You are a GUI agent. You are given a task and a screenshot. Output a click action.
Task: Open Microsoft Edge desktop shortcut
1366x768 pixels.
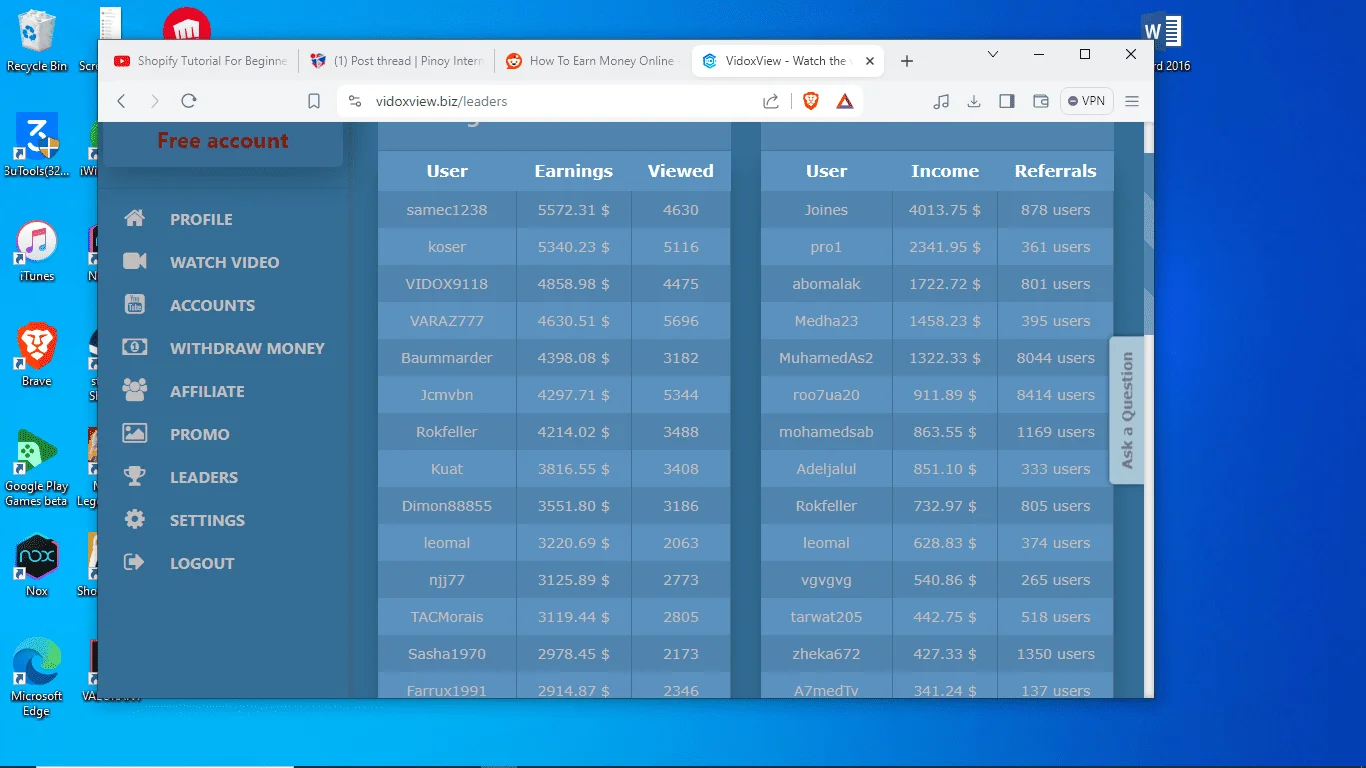[x=37, y=678]
